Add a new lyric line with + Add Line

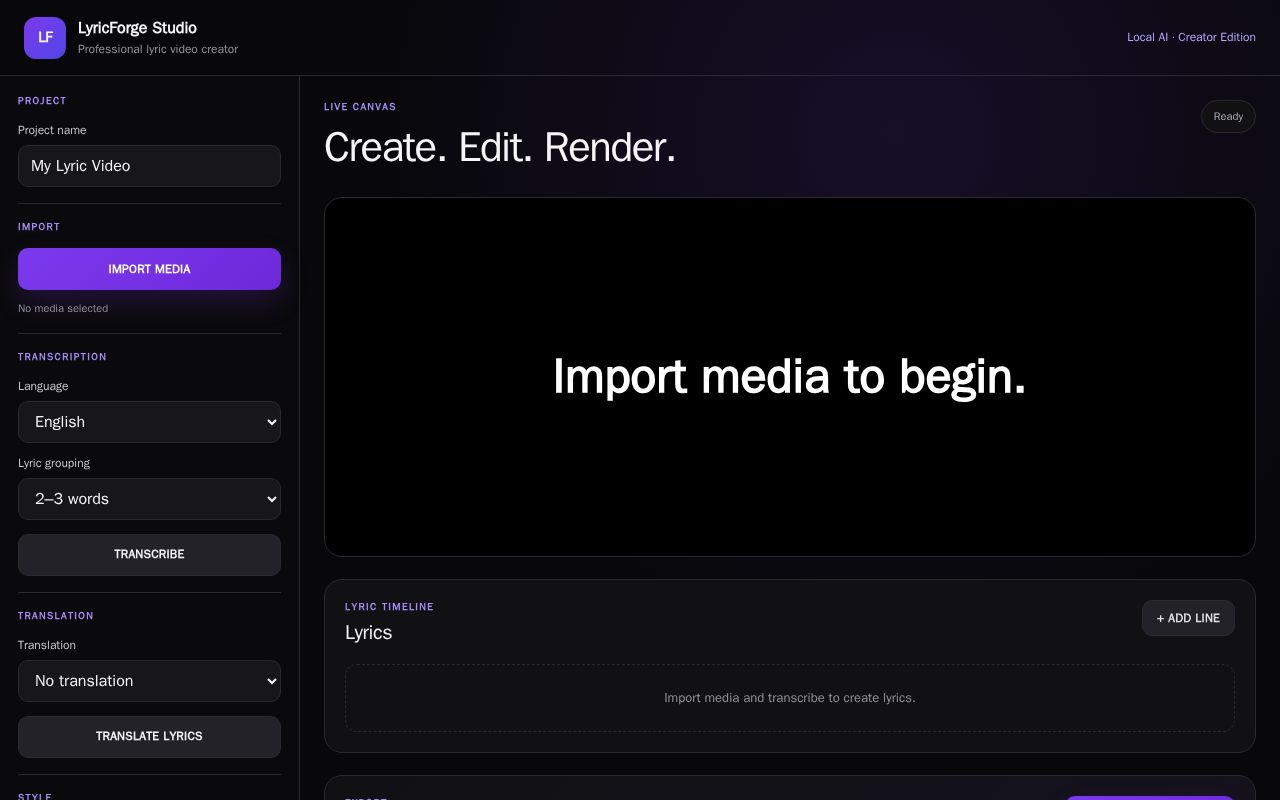point(1188,618)
